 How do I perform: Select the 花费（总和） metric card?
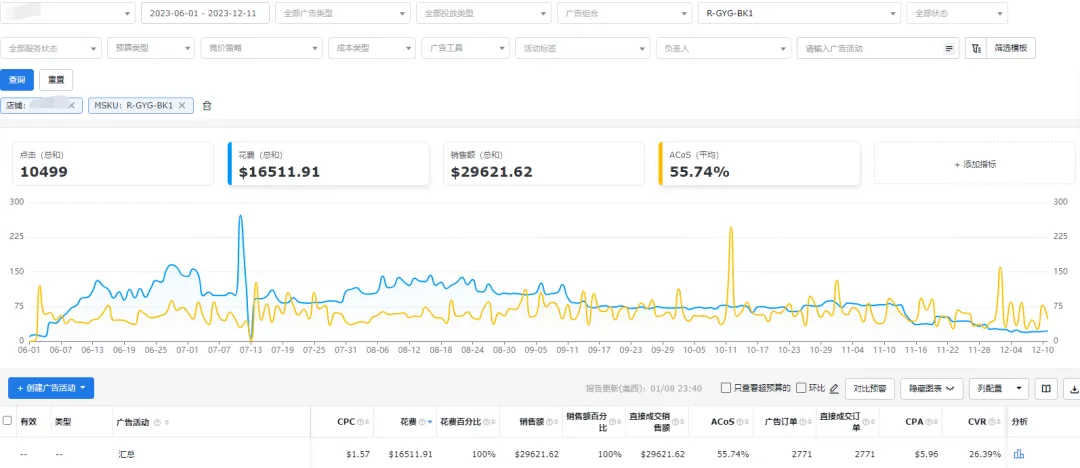pyautogui.click(x=328, y=163)
